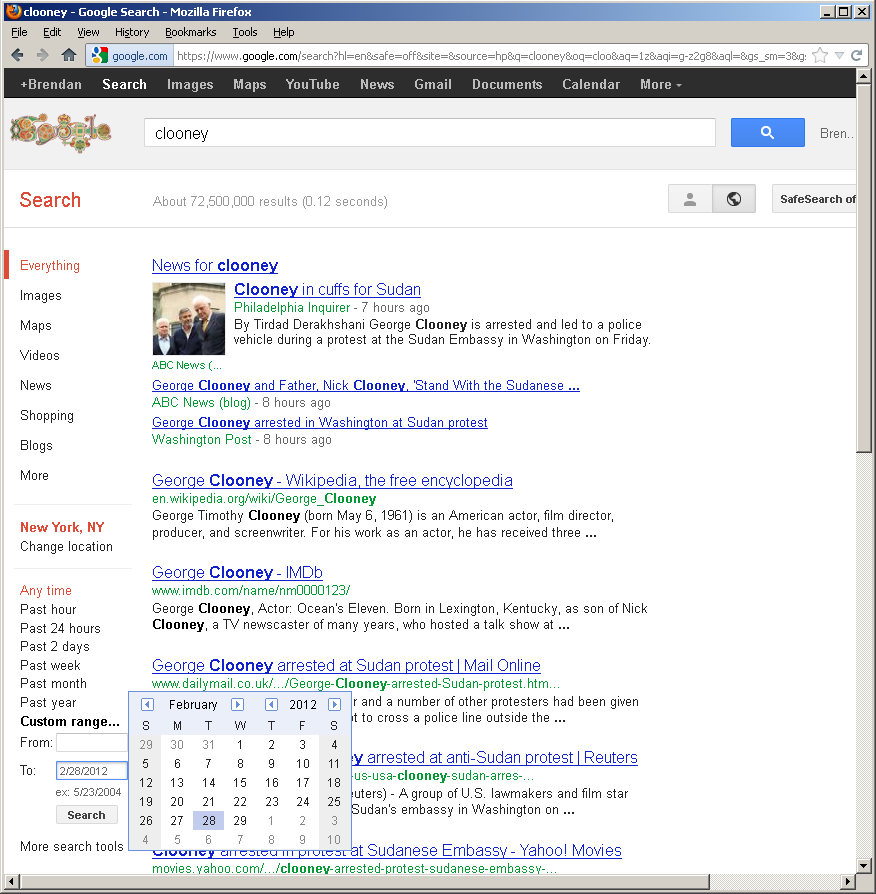The image size is (876, 894).
Task: Choose February 1 in the date picker
Action: click(240, 745)
